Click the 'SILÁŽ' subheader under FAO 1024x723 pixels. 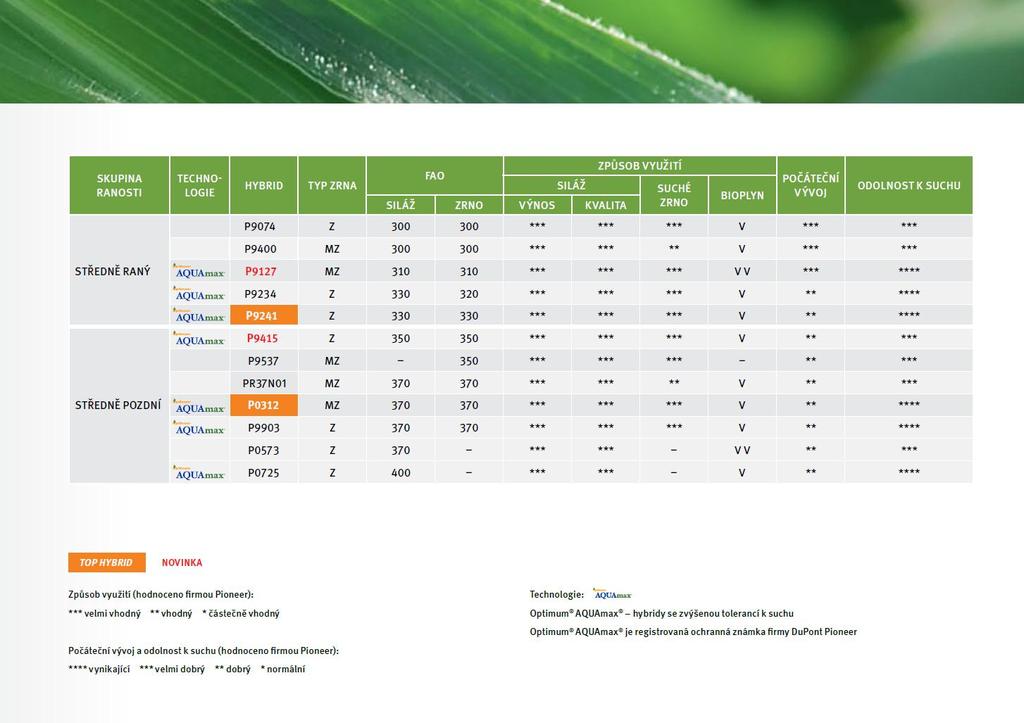click(x=400, y=205)
